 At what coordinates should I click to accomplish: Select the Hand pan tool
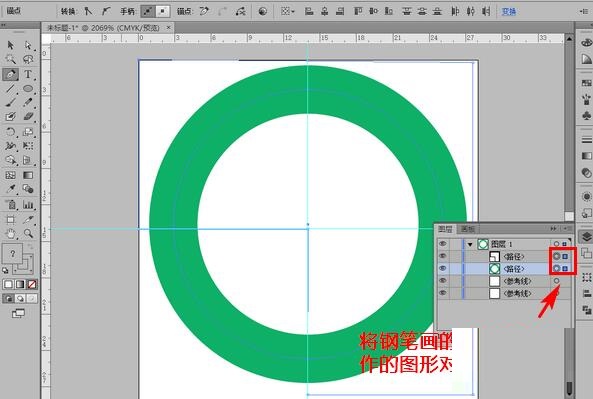click(x=11, y=234)
